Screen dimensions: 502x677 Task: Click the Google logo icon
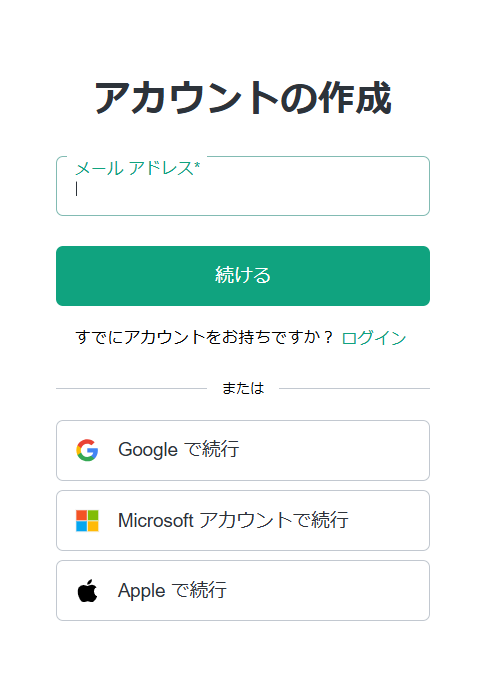pos(87,450)
